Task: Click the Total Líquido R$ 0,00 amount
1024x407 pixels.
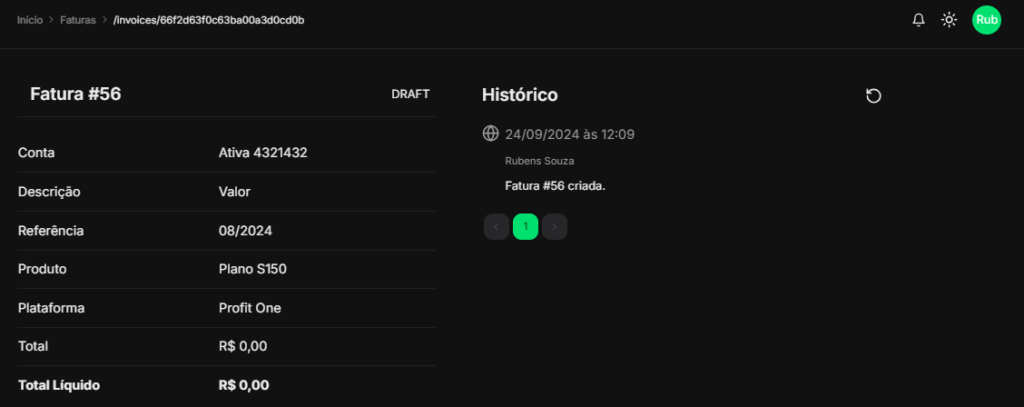Action: 244,385
